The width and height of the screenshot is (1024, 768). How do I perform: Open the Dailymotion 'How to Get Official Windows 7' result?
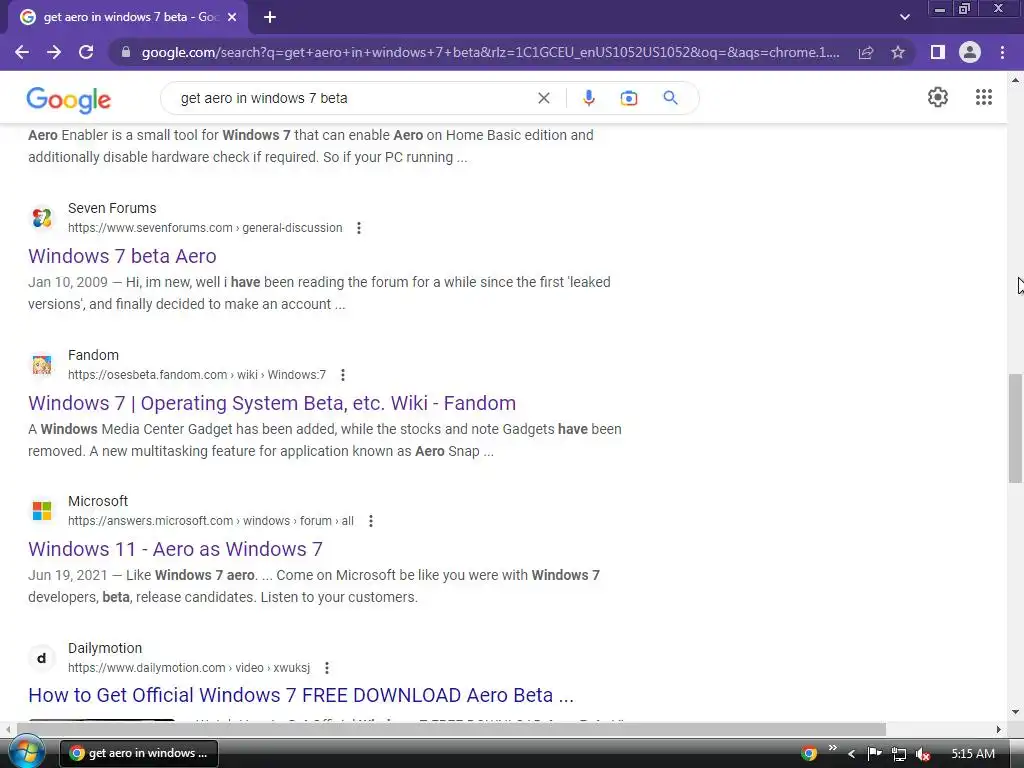(x=301, y=696)
